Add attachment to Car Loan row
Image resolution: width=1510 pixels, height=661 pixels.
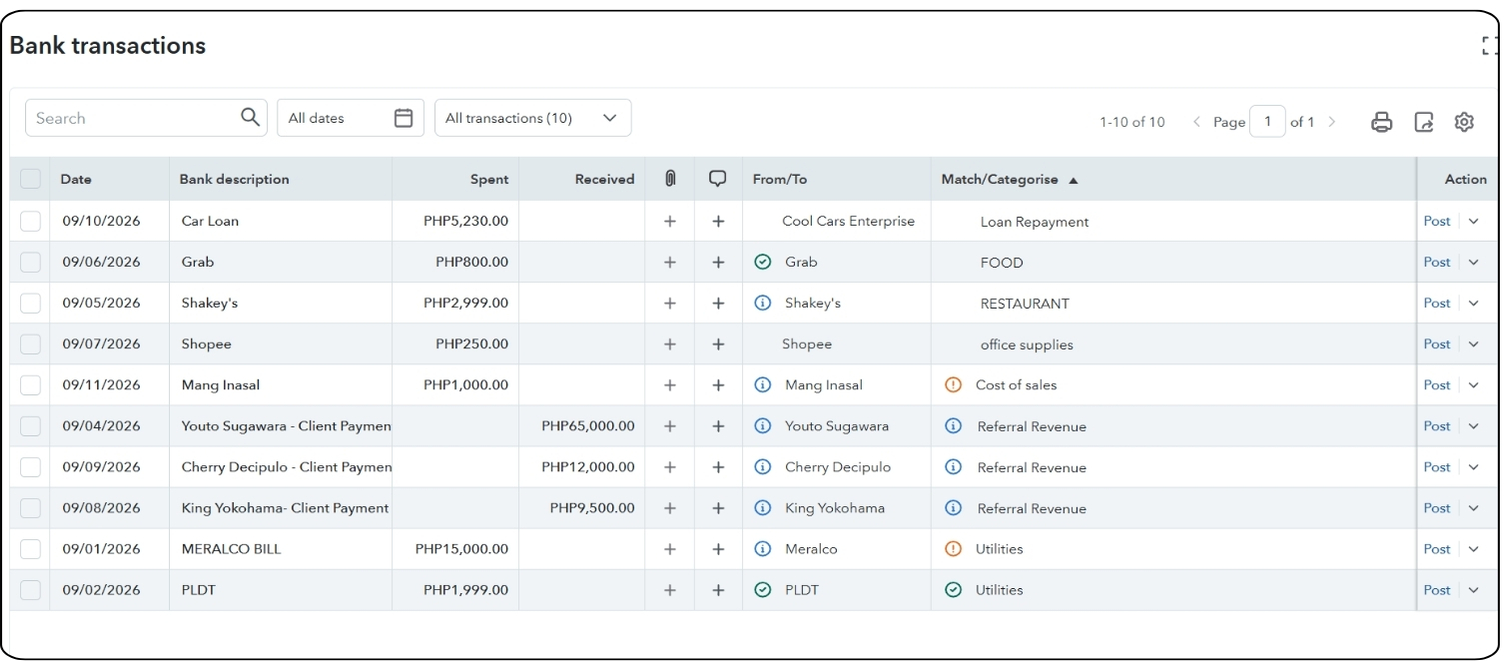tap(670, 221)
